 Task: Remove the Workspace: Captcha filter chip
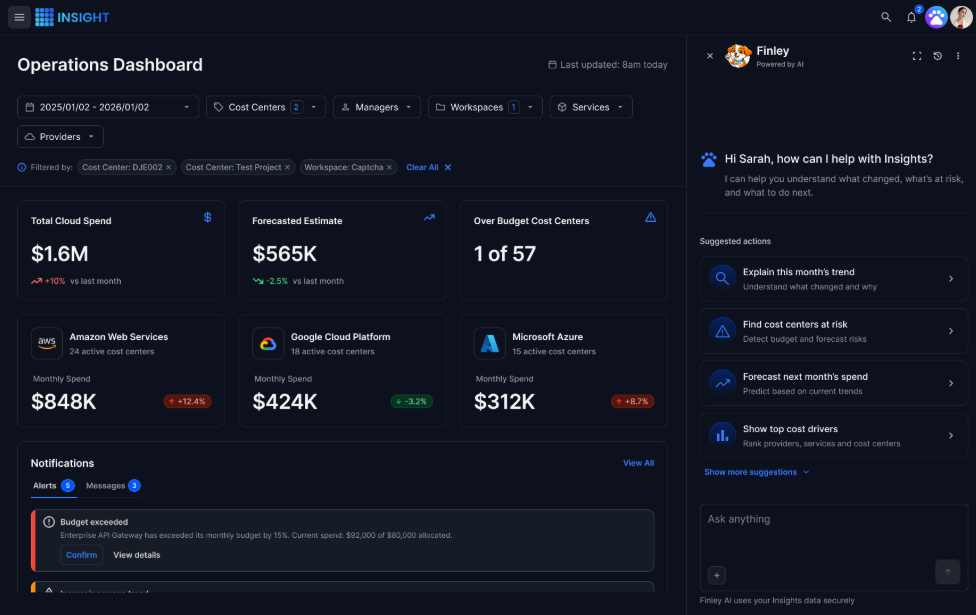tap(389, 167)
